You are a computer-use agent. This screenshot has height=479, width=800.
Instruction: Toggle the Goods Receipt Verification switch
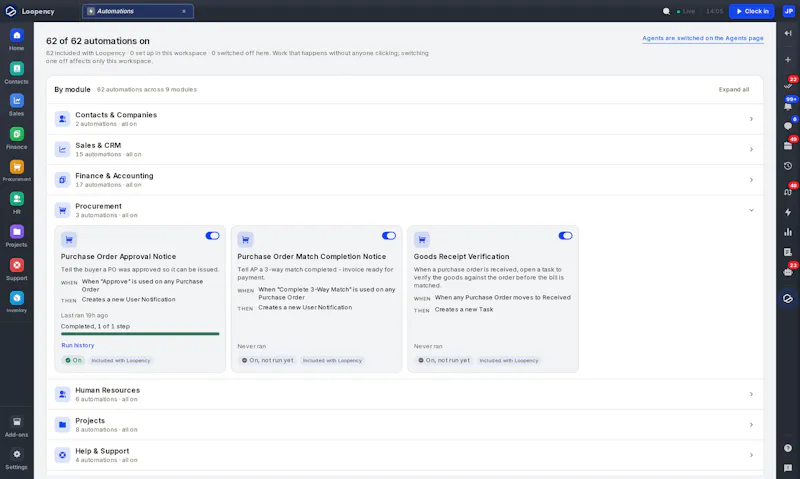[x=565, y=236]
